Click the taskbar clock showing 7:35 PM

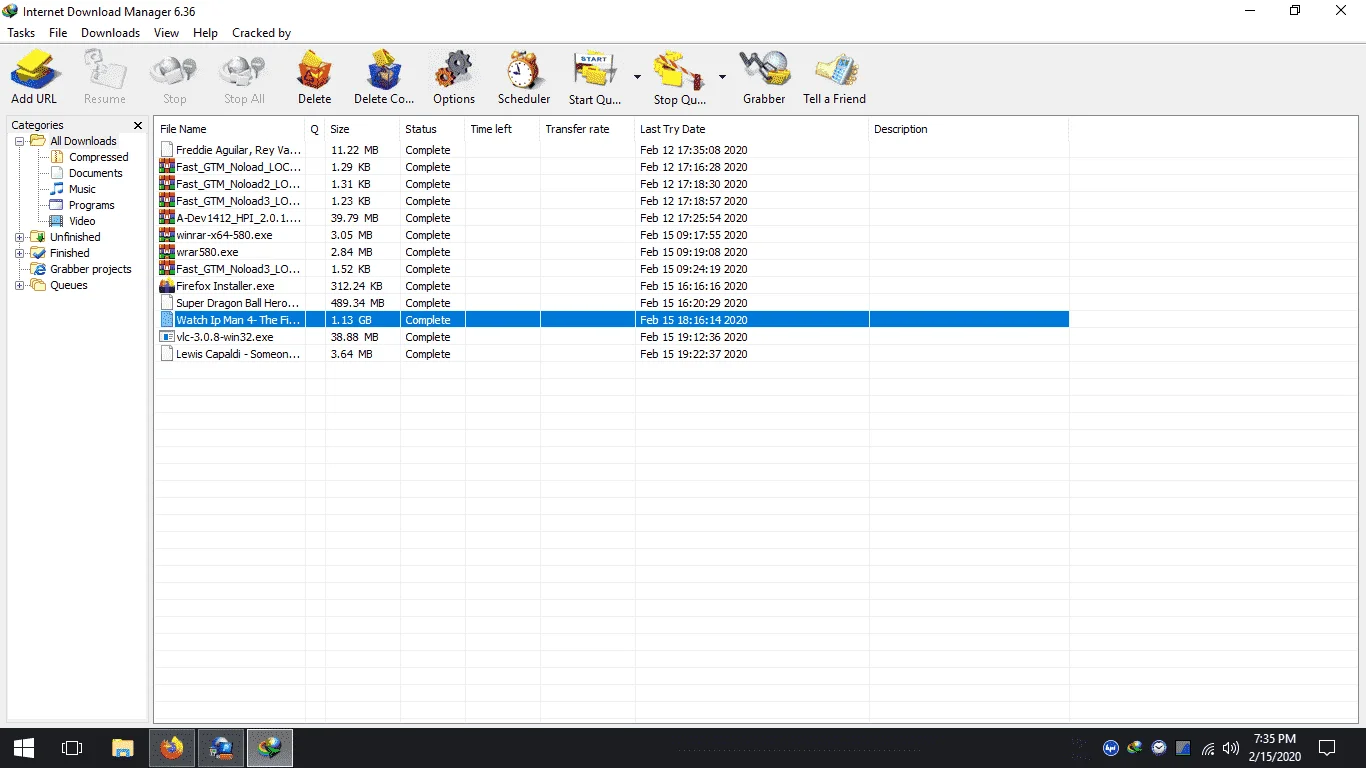1274,739
